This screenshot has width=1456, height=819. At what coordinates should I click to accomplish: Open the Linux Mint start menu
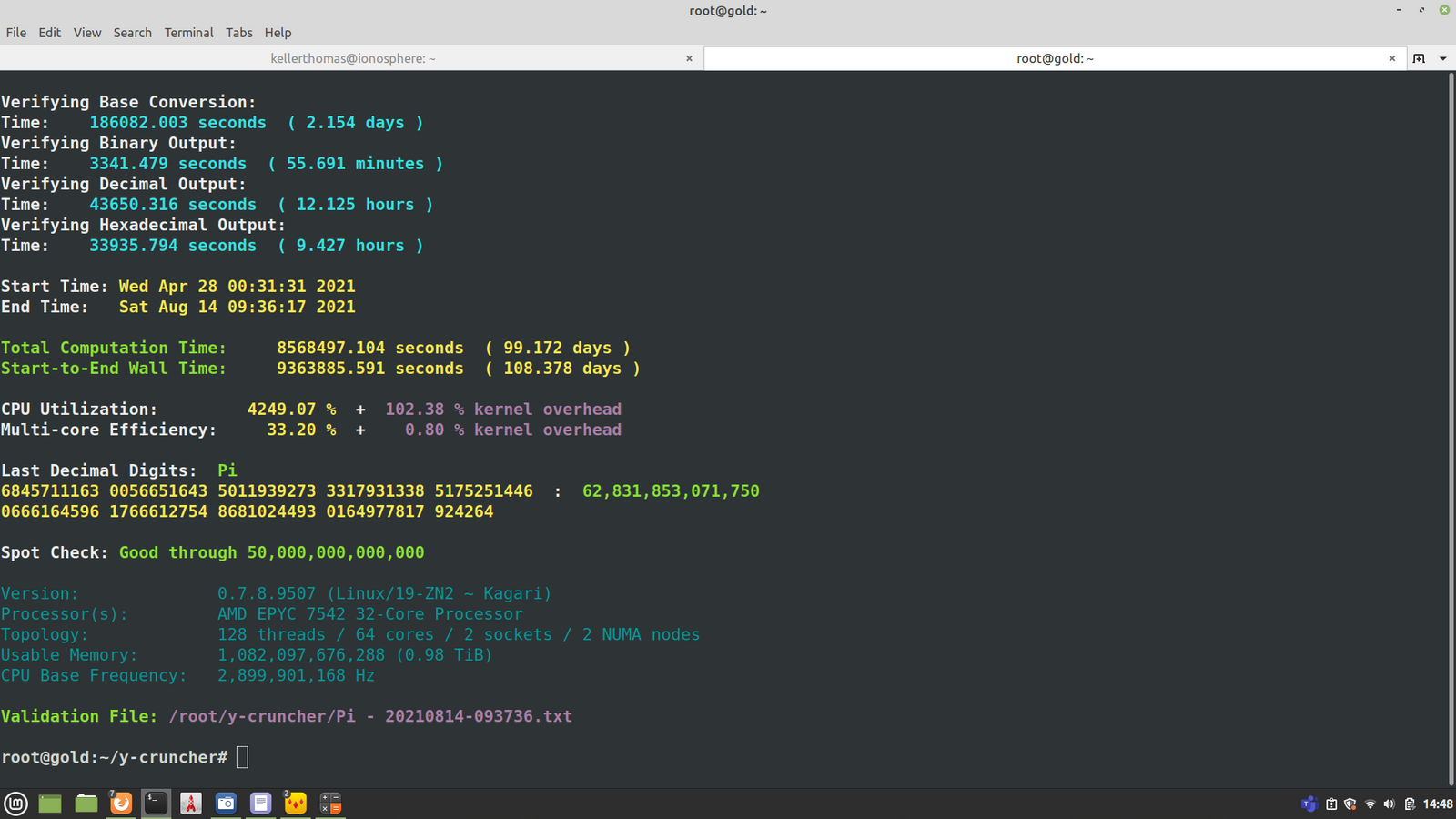point(16,803)
